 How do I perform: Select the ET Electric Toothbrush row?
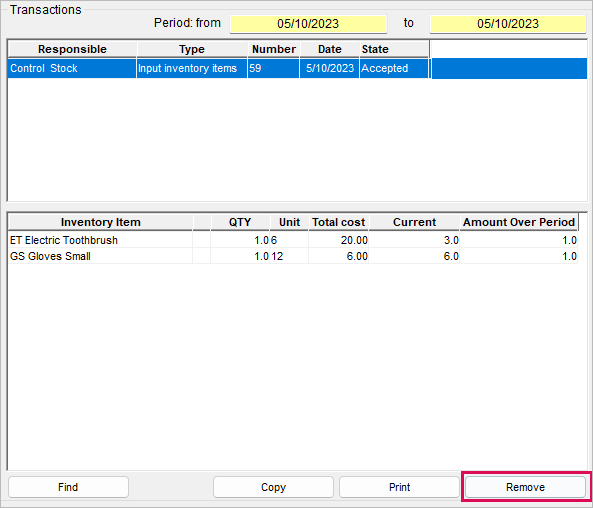click(x=293, y=240)
